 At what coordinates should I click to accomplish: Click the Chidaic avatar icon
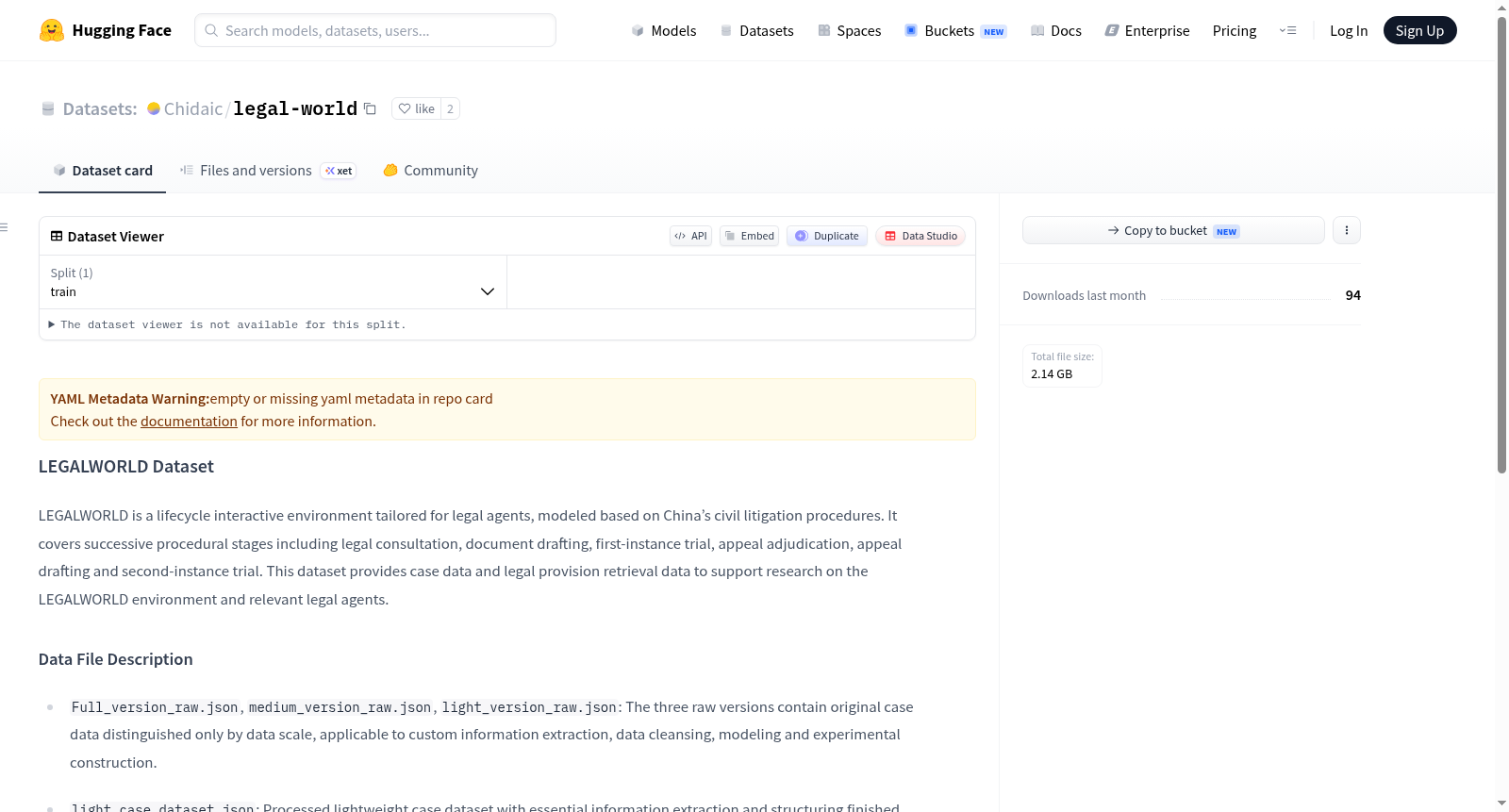click(154, 108)
